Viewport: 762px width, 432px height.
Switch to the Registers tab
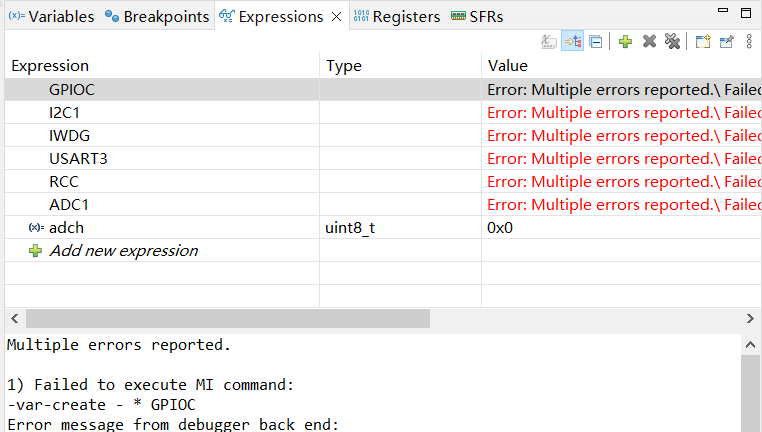(x=397, y=17)
